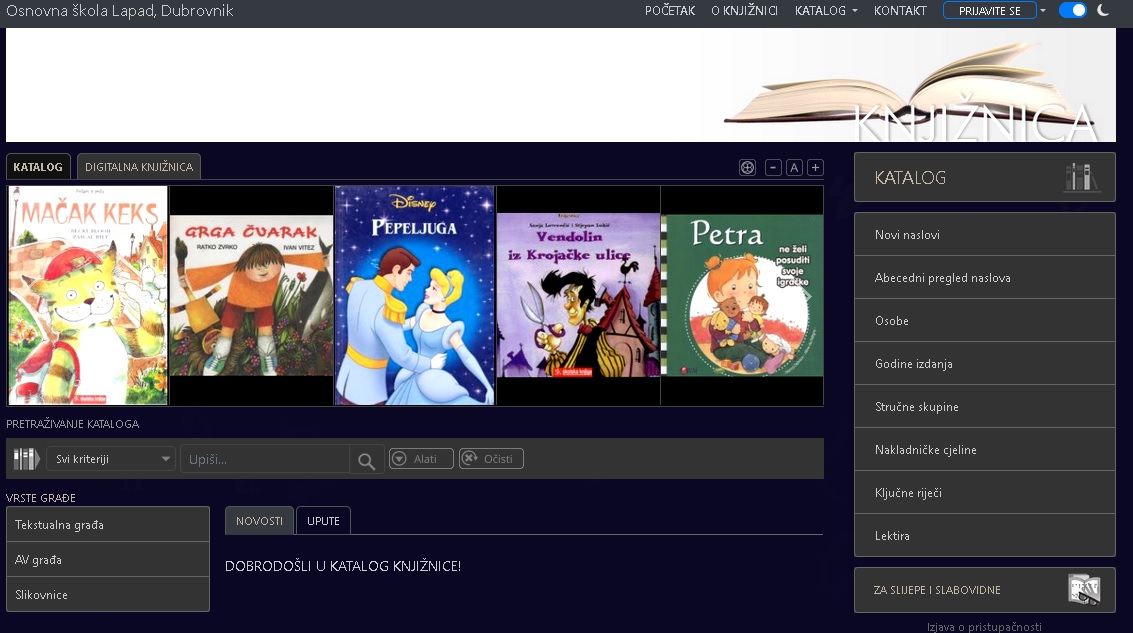Click the Osnovna škola Lapad, Dubrovnik title
This screenshot has height=633, width=1133.
120,11
